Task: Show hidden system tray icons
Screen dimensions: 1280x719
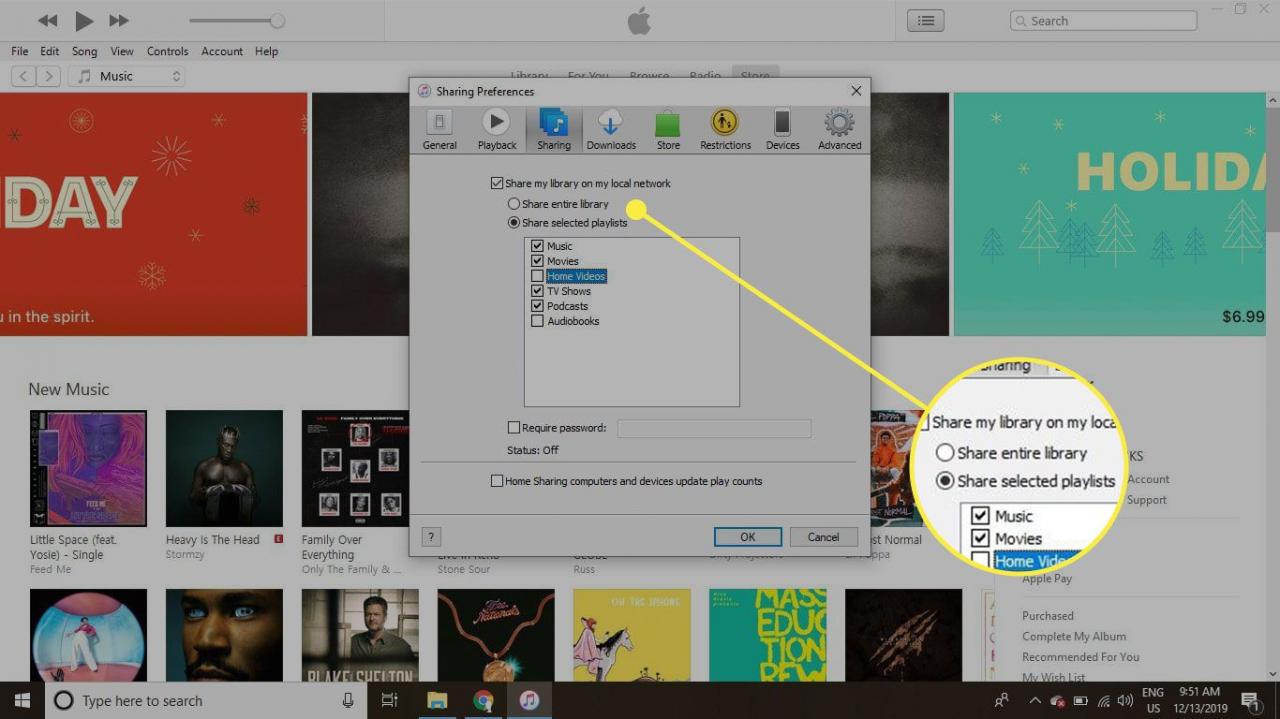Action: click(1035, 700)
